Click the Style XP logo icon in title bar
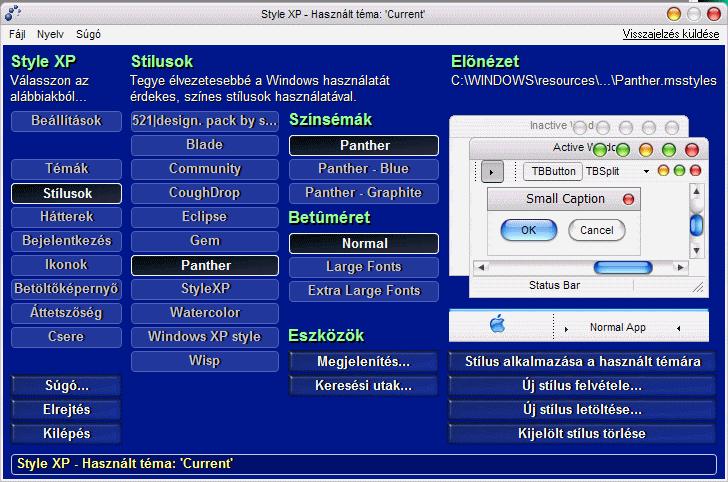728x482 pixels. coord(13,13)
